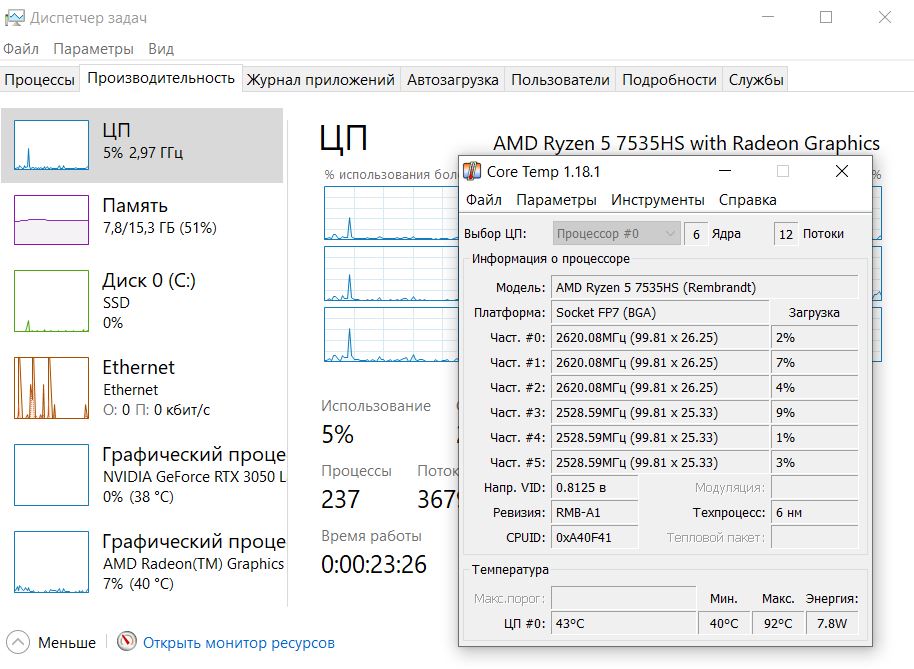Screen dimensions: 914x669
Task: Click the uptime value 0:00:23:26
Action: 374,564
